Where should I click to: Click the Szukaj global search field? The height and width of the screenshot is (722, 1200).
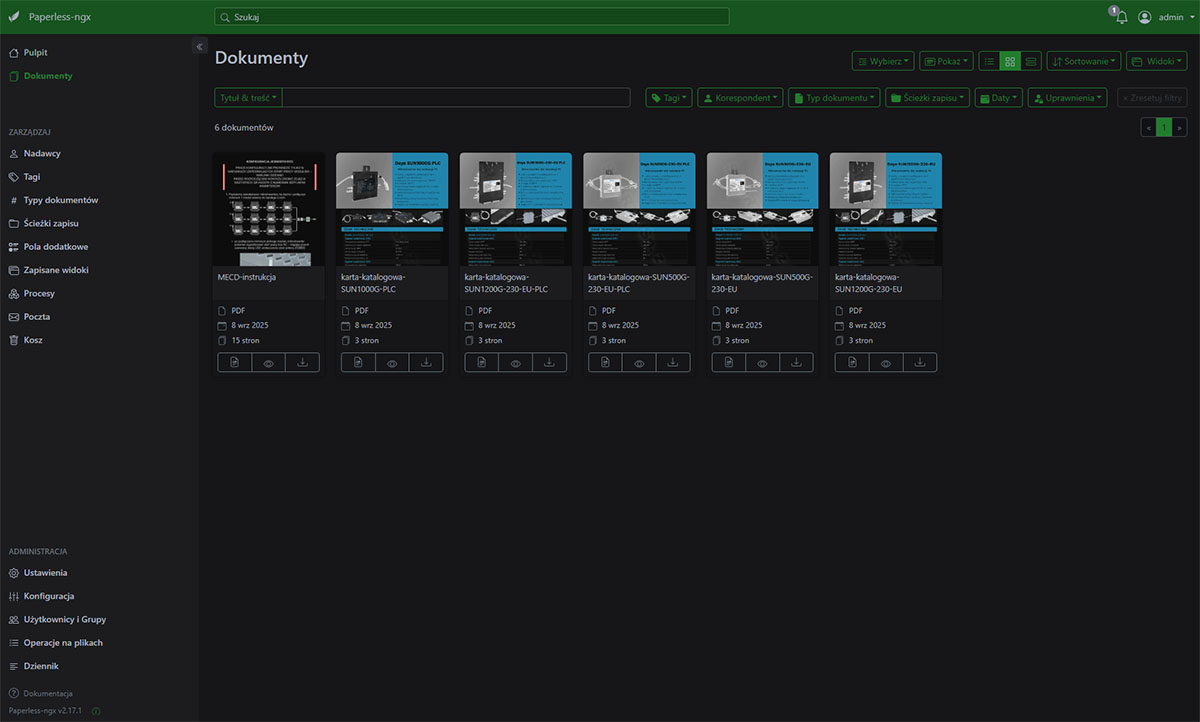click(472, 17)
